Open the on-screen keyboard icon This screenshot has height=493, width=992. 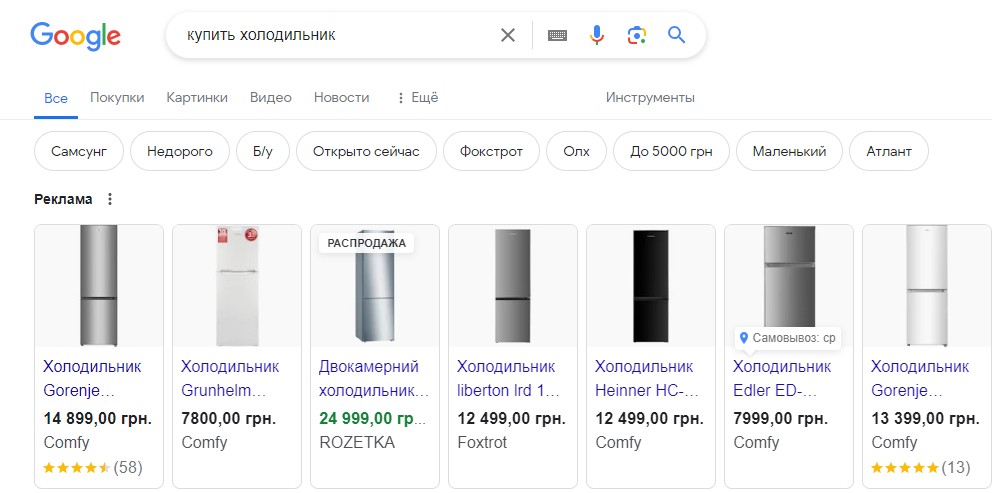[557, 35]
